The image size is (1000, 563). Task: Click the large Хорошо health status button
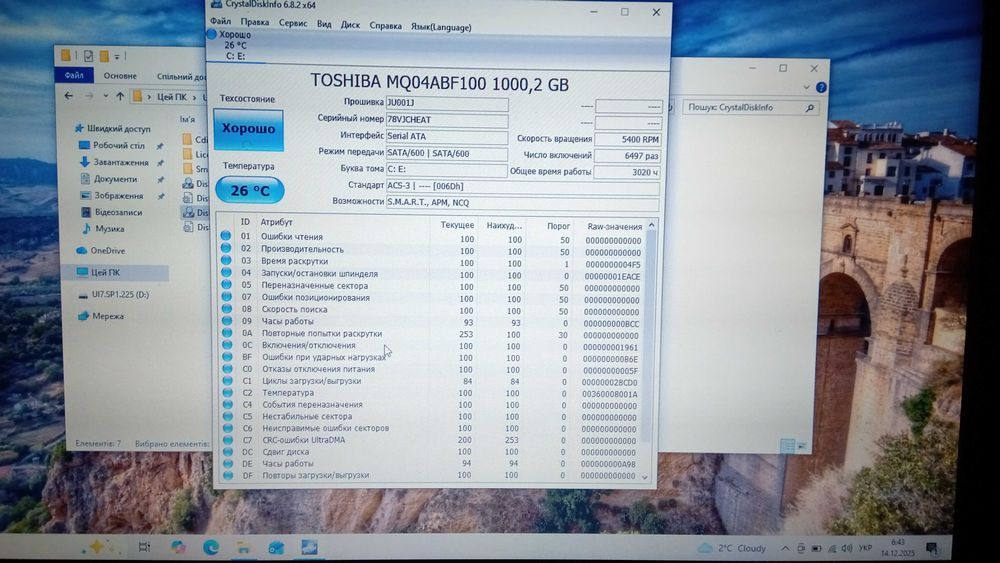248,129
